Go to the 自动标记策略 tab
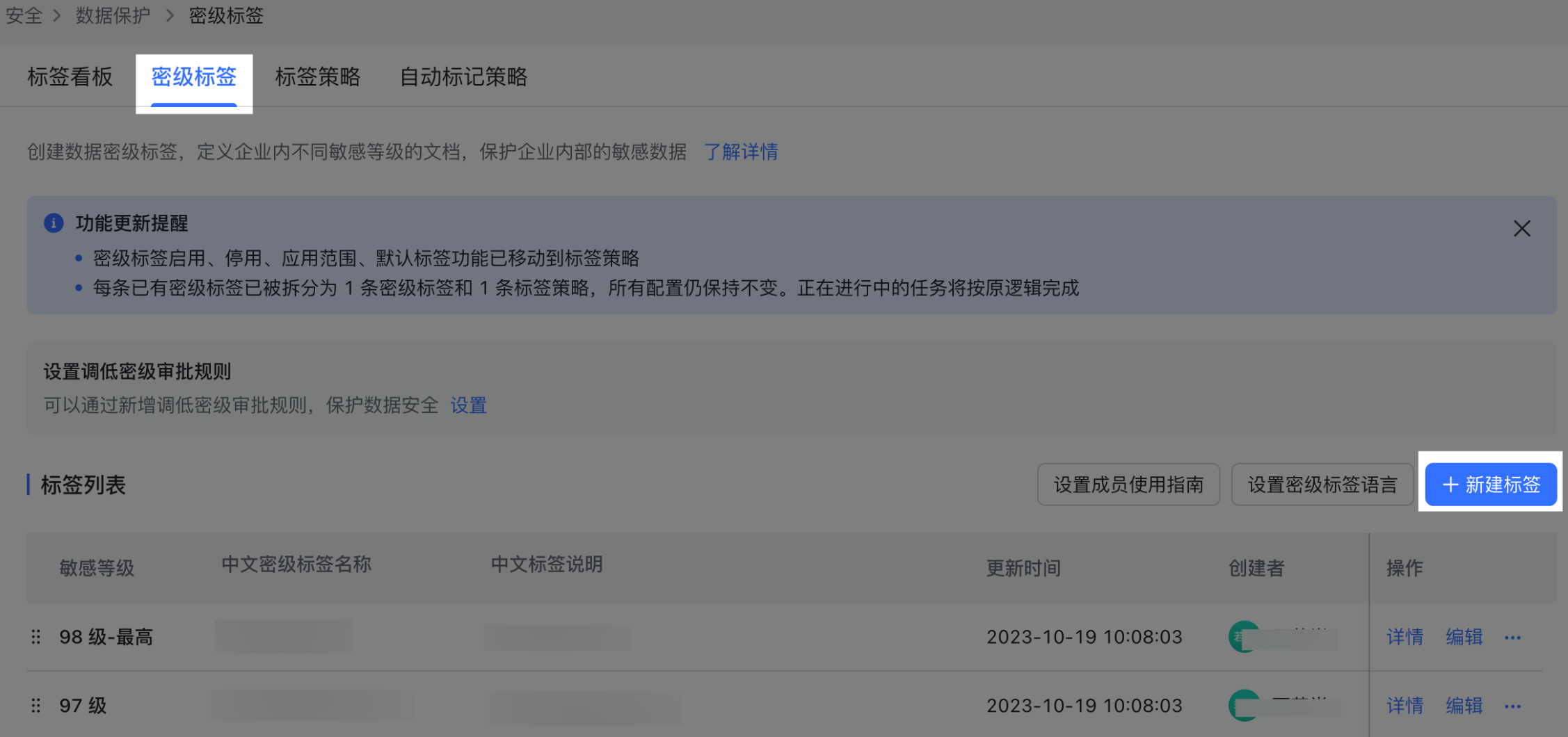The image size is (1568, 737). point(463,77)
